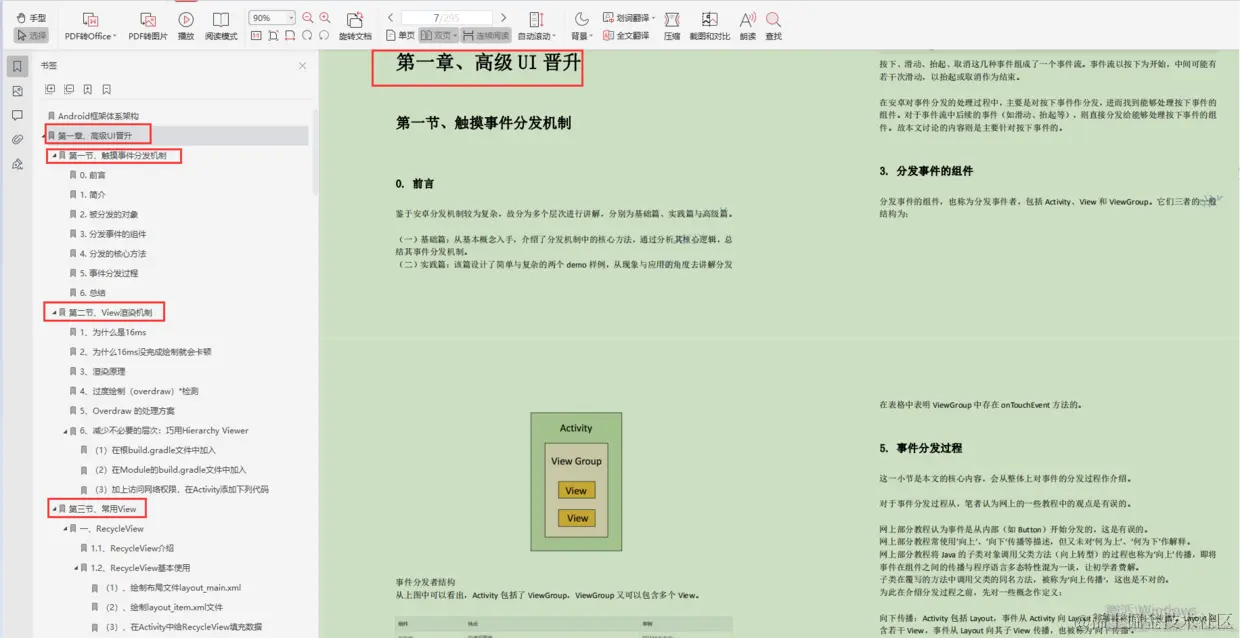Click the page number input field
This screenshot has height=638, width=1240.
pyautogui.click(x=446, y=18)
